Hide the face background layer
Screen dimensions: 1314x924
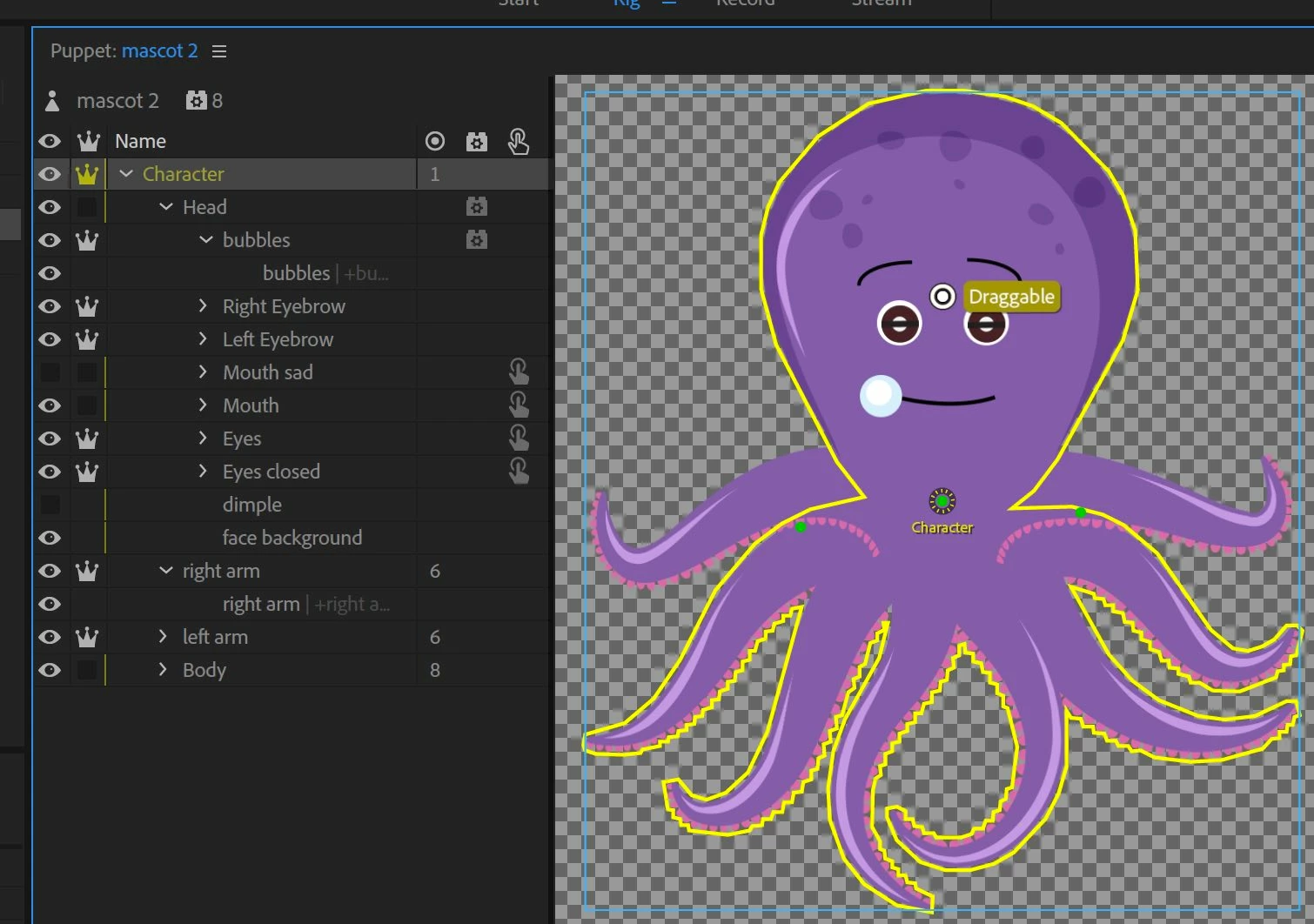click(x=50, y=539)
